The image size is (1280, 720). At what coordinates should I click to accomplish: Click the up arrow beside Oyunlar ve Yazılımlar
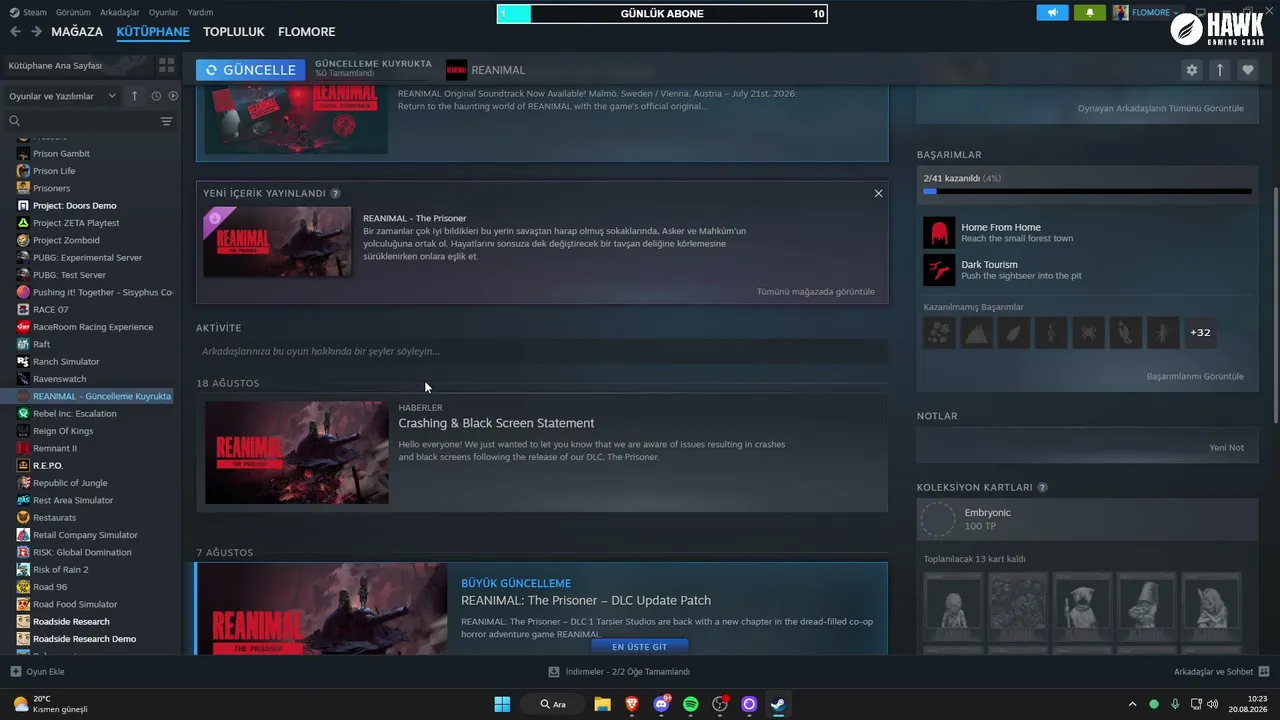point(135,96)
